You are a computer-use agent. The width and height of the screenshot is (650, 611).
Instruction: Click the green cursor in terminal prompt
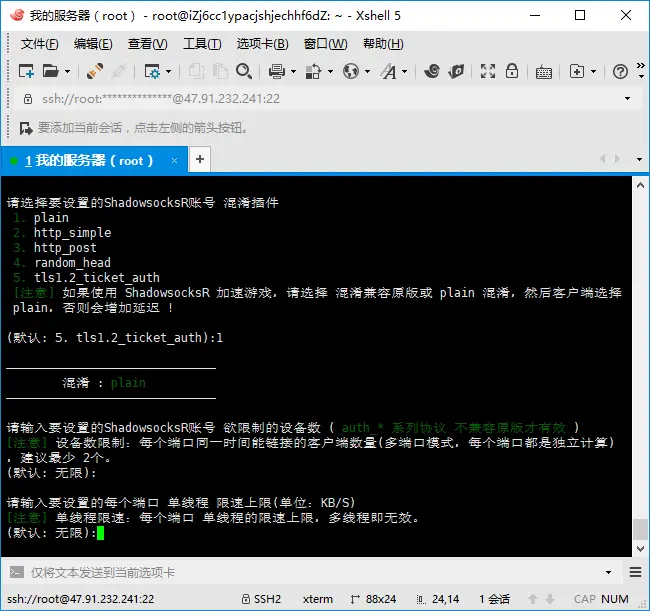[100, 533]
